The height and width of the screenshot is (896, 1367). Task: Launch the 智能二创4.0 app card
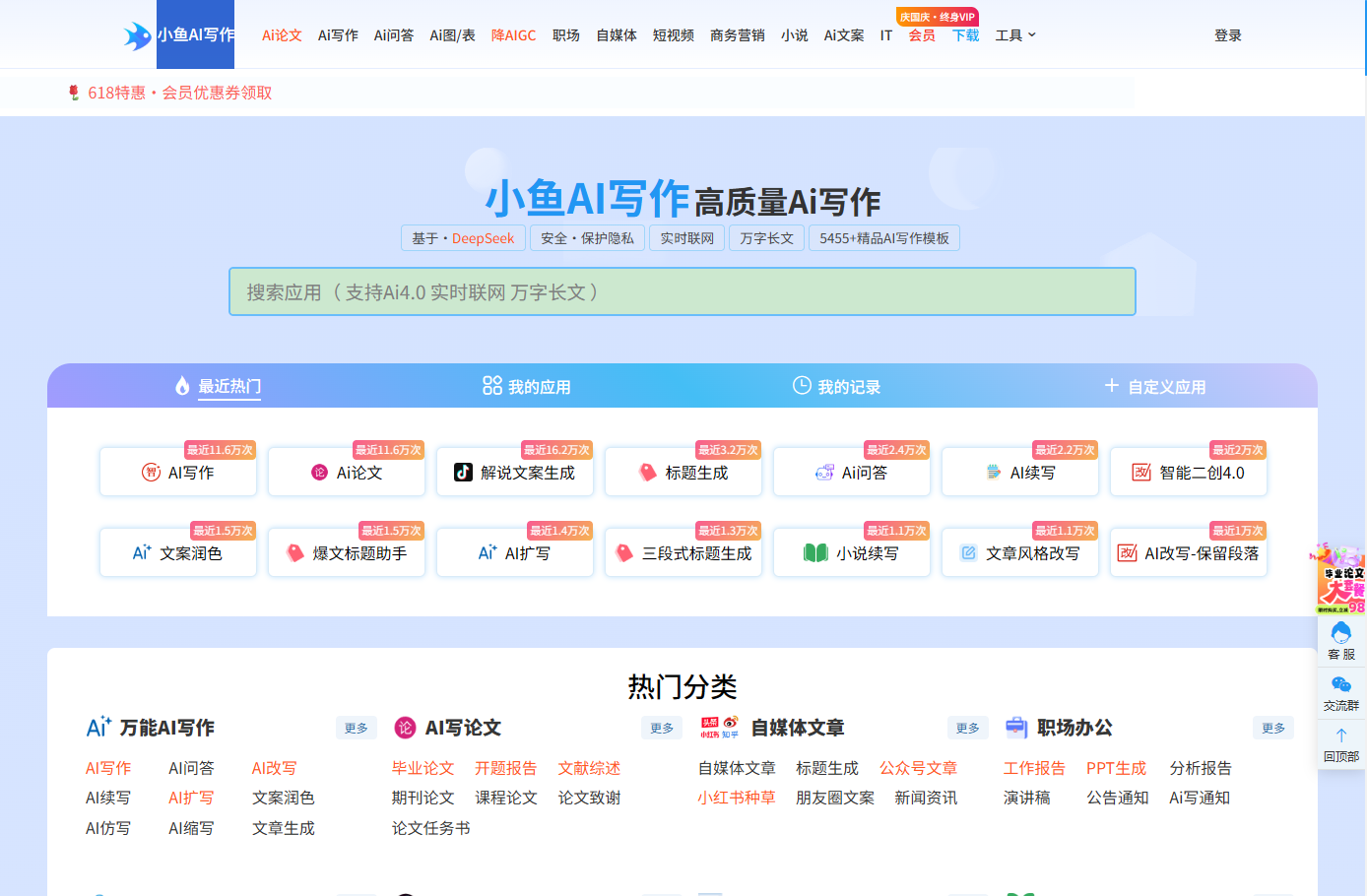[1189, 473]
